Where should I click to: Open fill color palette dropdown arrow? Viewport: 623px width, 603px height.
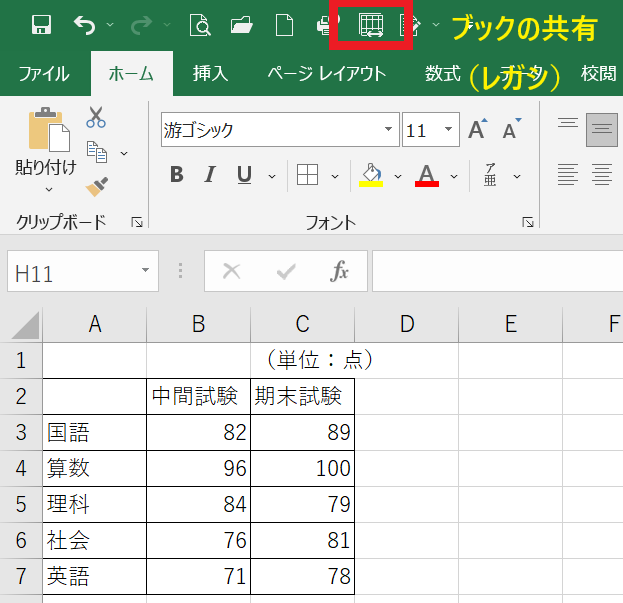[x=398, y=176]
